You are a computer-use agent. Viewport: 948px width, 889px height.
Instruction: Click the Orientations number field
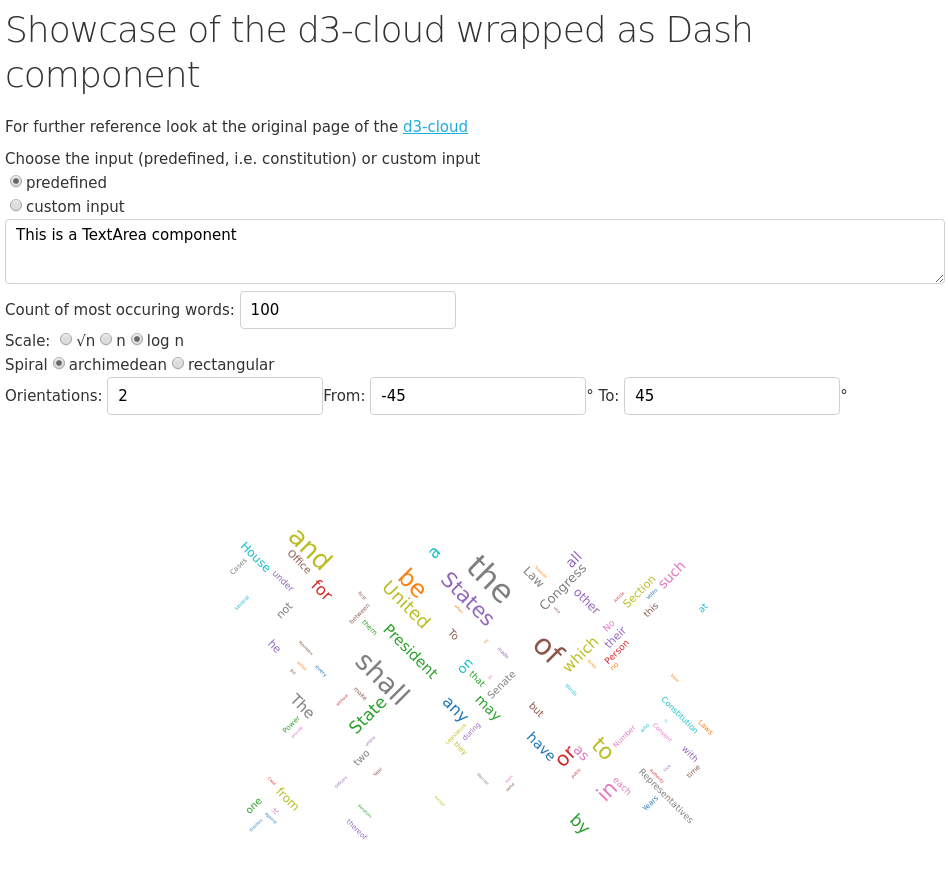[x=214, y=396]
